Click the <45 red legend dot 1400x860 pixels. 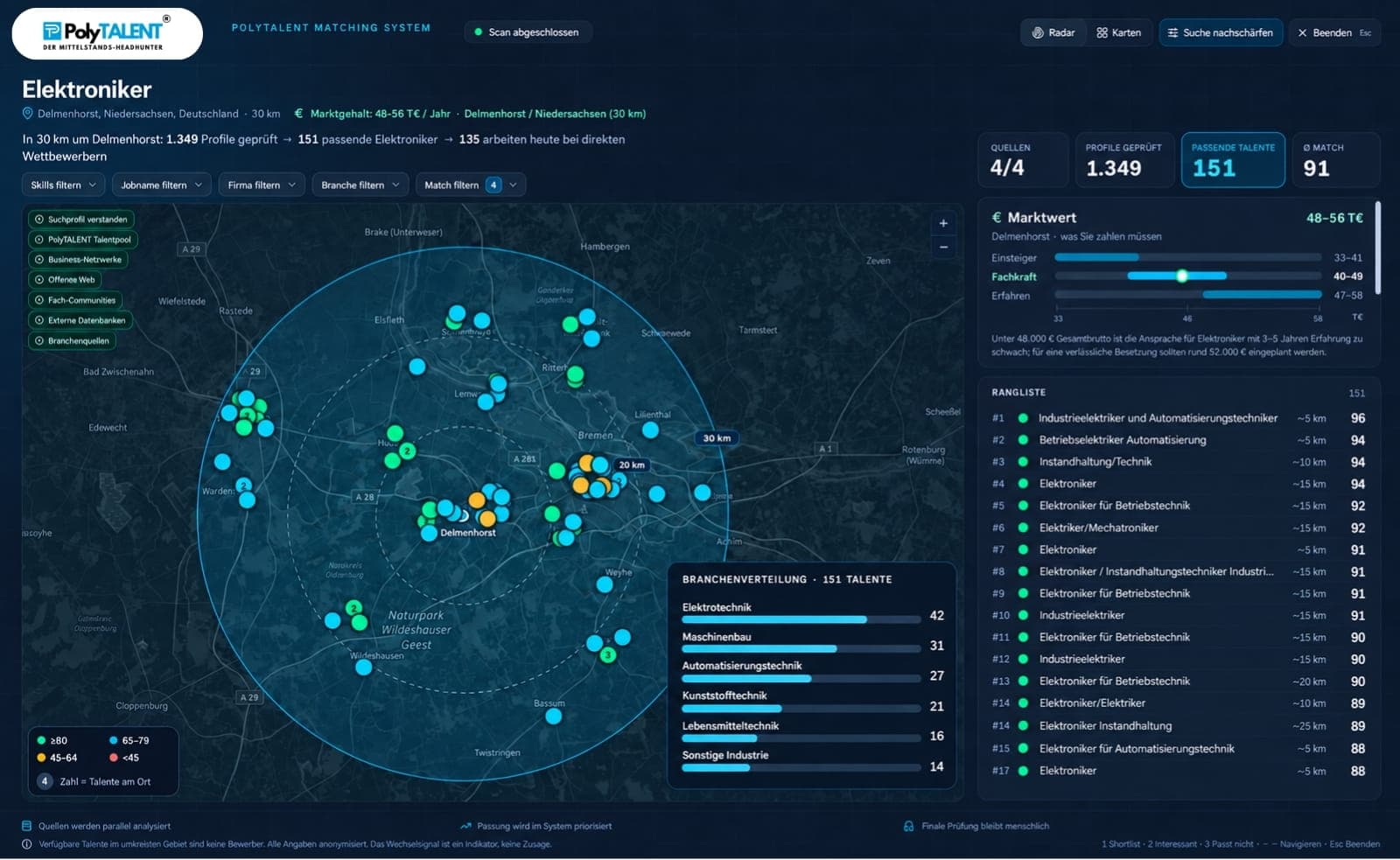point(113,758)
